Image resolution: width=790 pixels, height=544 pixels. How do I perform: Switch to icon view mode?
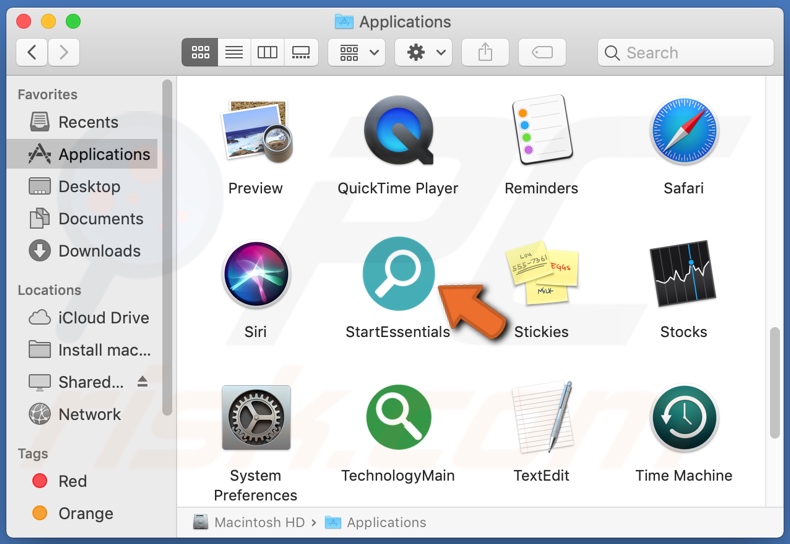[x=200, y=52]
